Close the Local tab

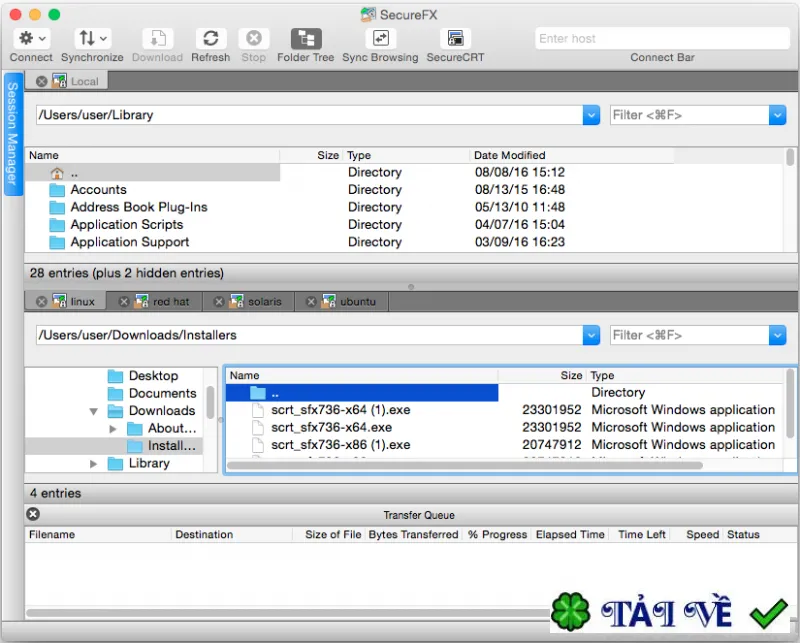click(x=42, y=81)
